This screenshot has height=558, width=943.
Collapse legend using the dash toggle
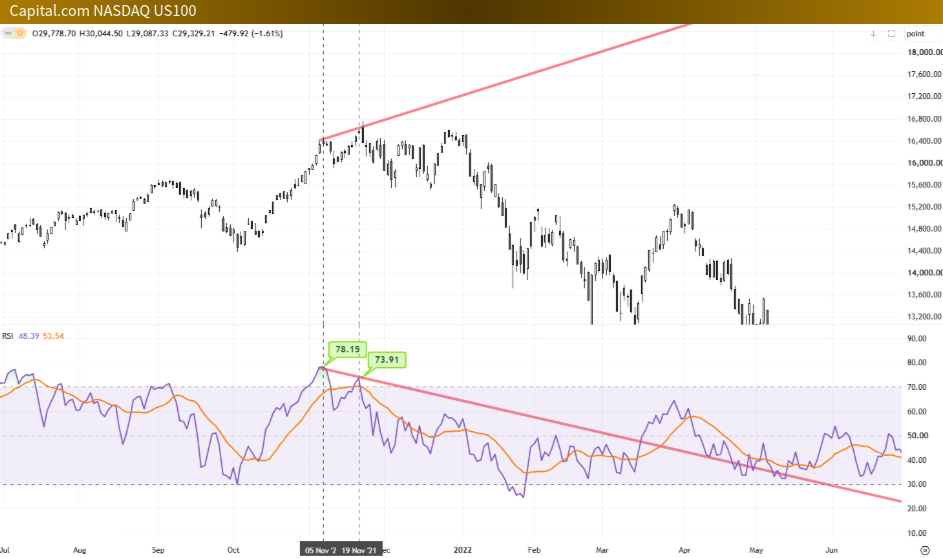point(8,34)
